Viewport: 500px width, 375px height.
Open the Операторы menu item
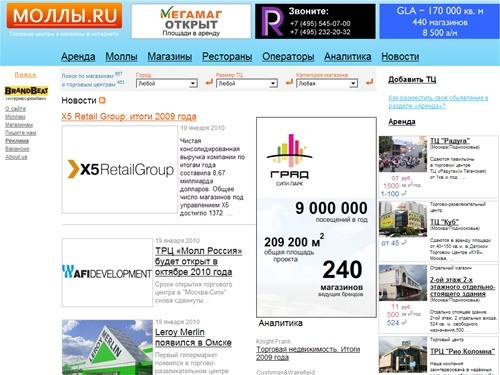click(x=288, y=57)
